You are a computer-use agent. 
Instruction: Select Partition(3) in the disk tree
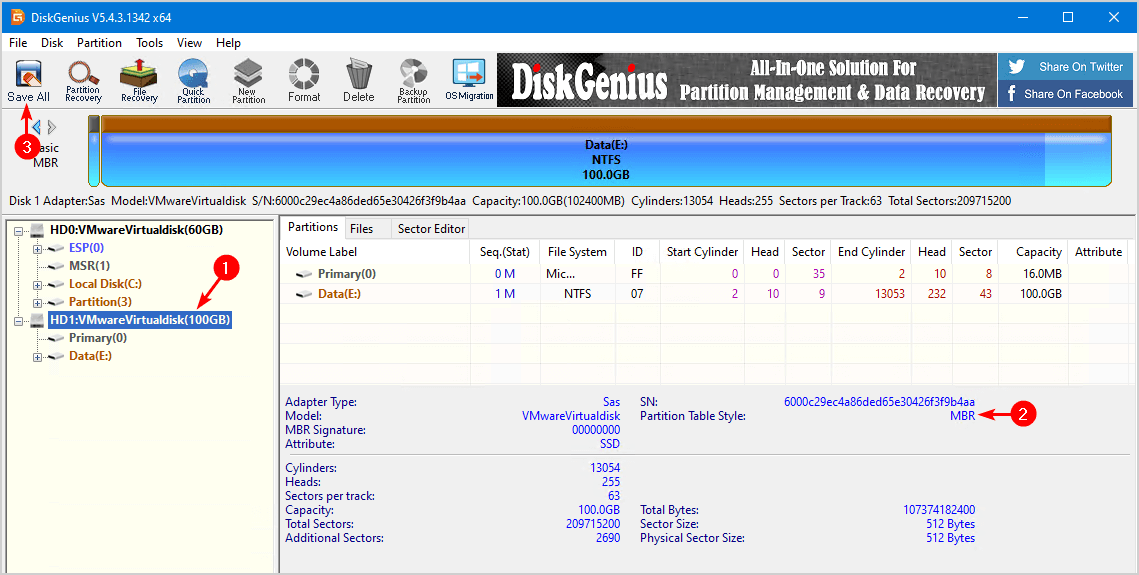(100, 302)
